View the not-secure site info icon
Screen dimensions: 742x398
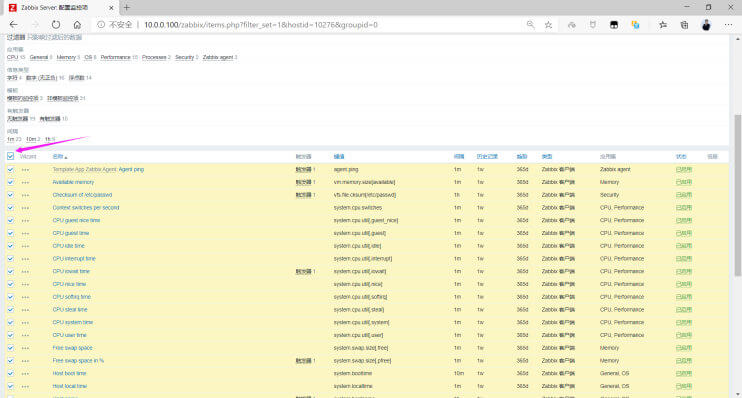[x=101, y=25]
